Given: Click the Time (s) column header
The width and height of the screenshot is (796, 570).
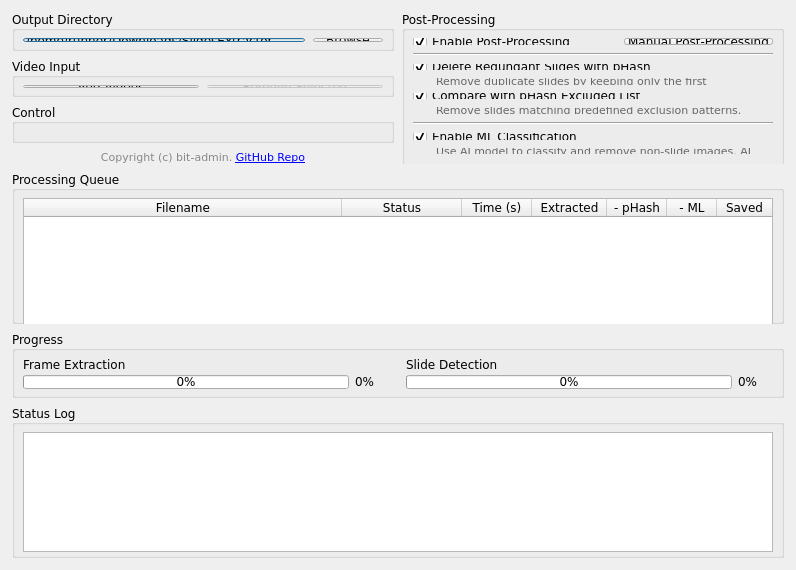Looking at the screenshot, I should coord(496,208).
